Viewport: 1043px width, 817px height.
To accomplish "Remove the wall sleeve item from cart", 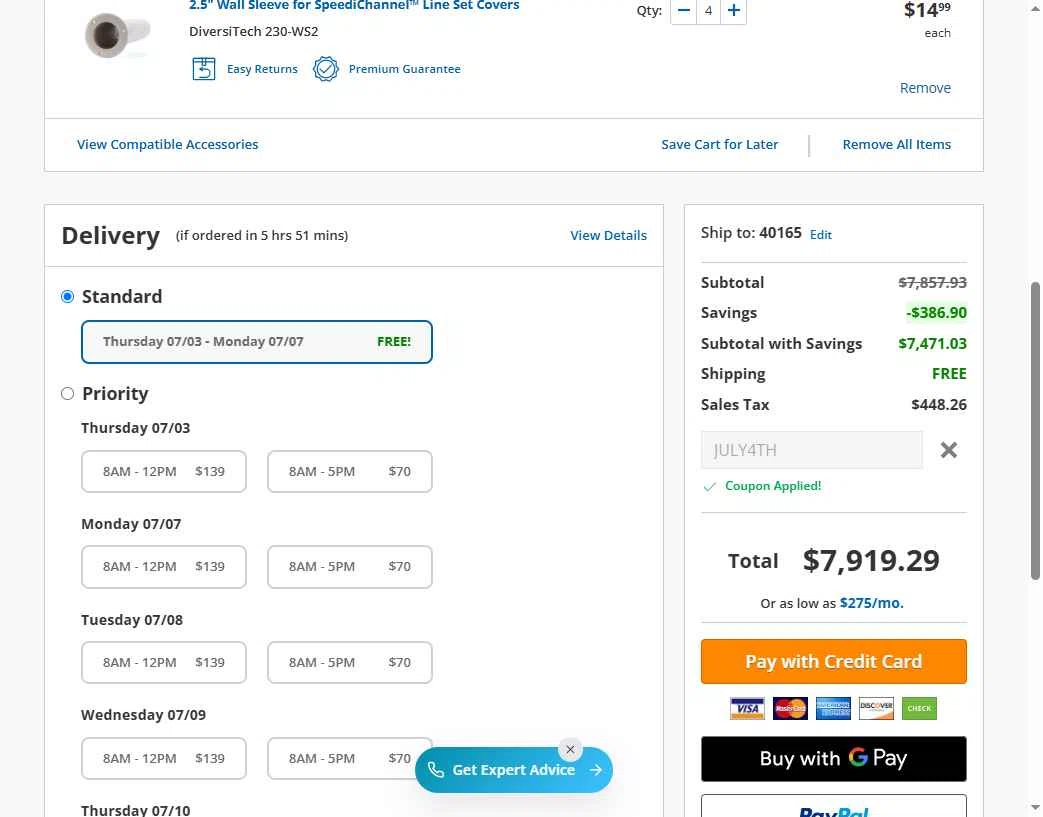I will (x=925, y=88).
